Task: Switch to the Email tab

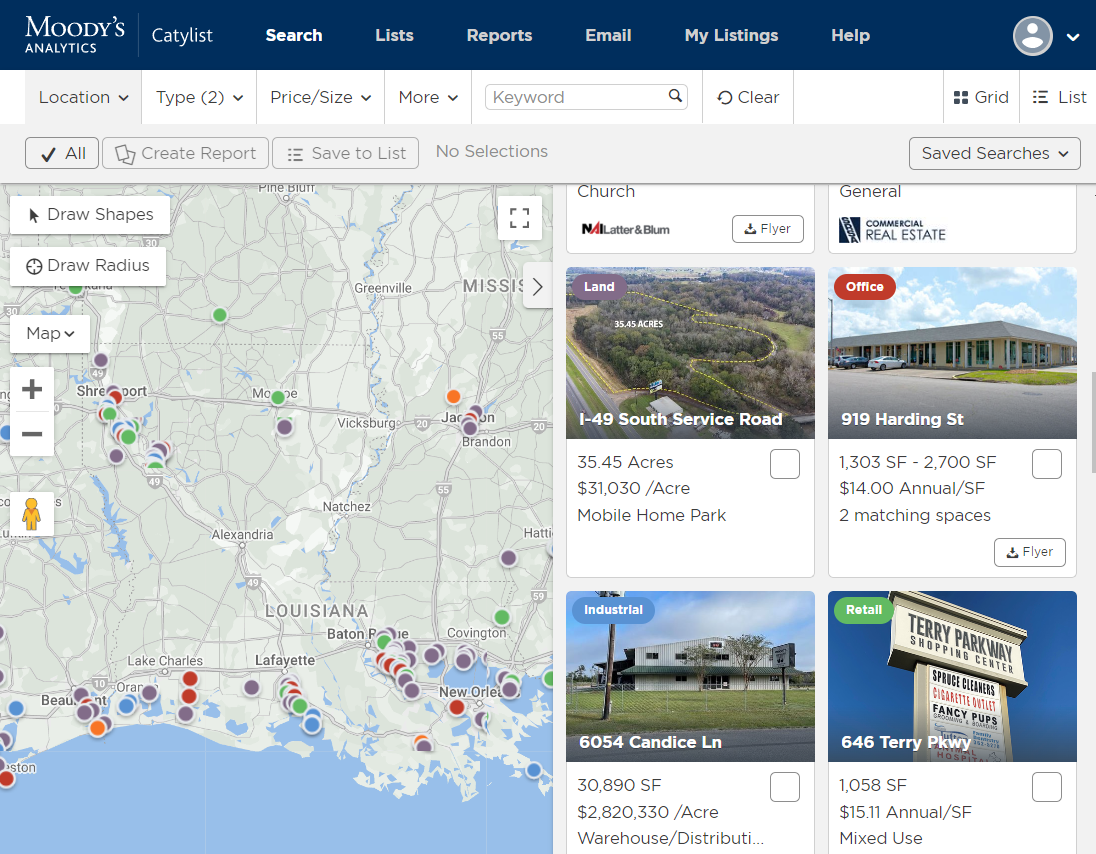Action: pyautogui.click(x=608, y=36)
